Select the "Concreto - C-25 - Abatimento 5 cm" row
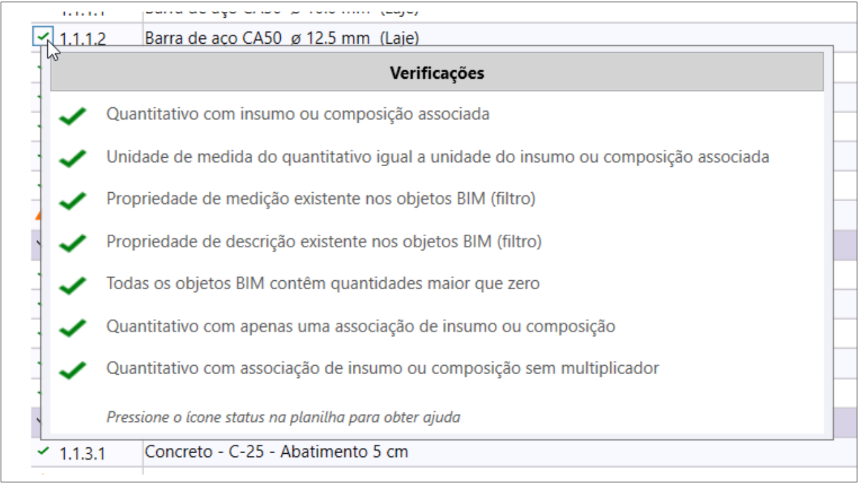The image size is (858, 483). [x=276, y=452]
